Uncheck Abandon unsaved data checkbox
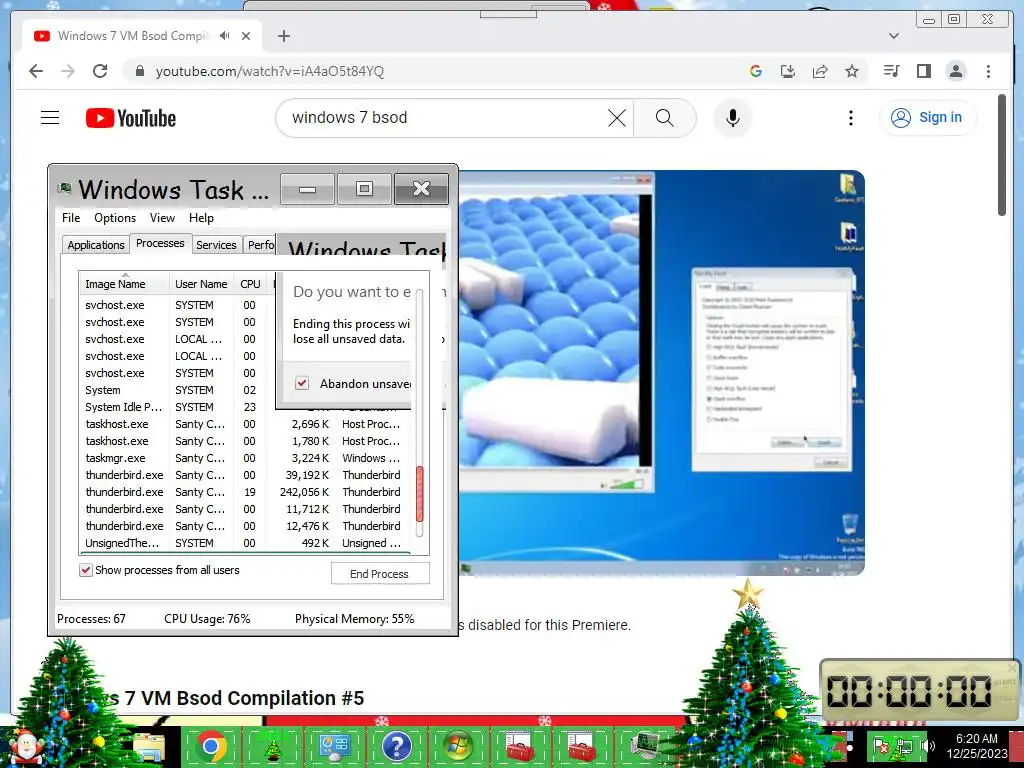The image size is (1024, 768). (302, 383)
